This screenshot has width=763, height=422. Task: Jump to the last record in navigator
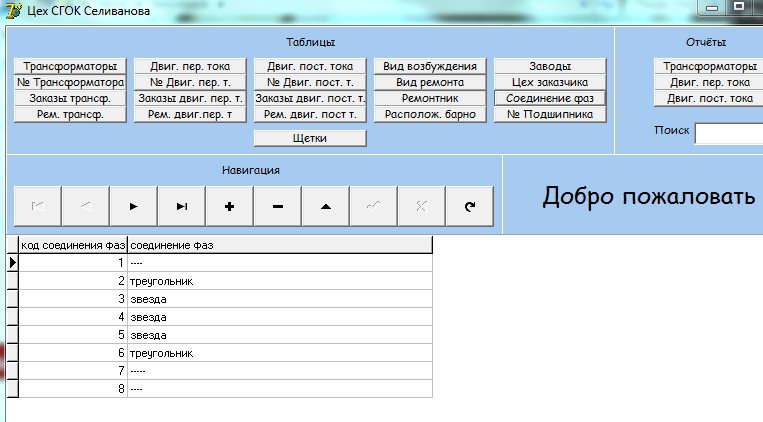[182, 206]
